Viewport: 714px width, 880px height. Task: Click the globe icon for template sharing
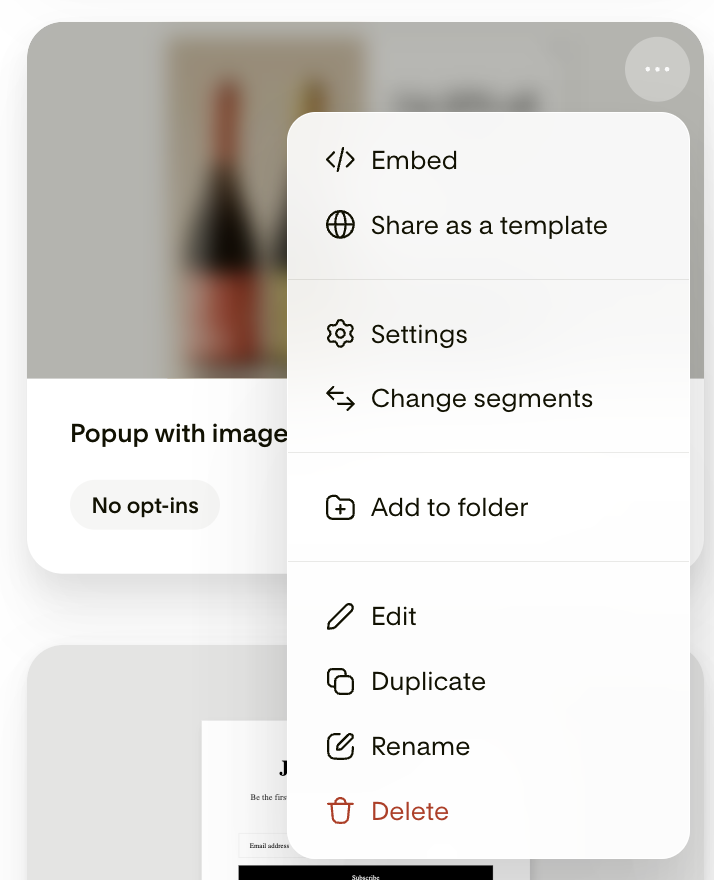340,225
